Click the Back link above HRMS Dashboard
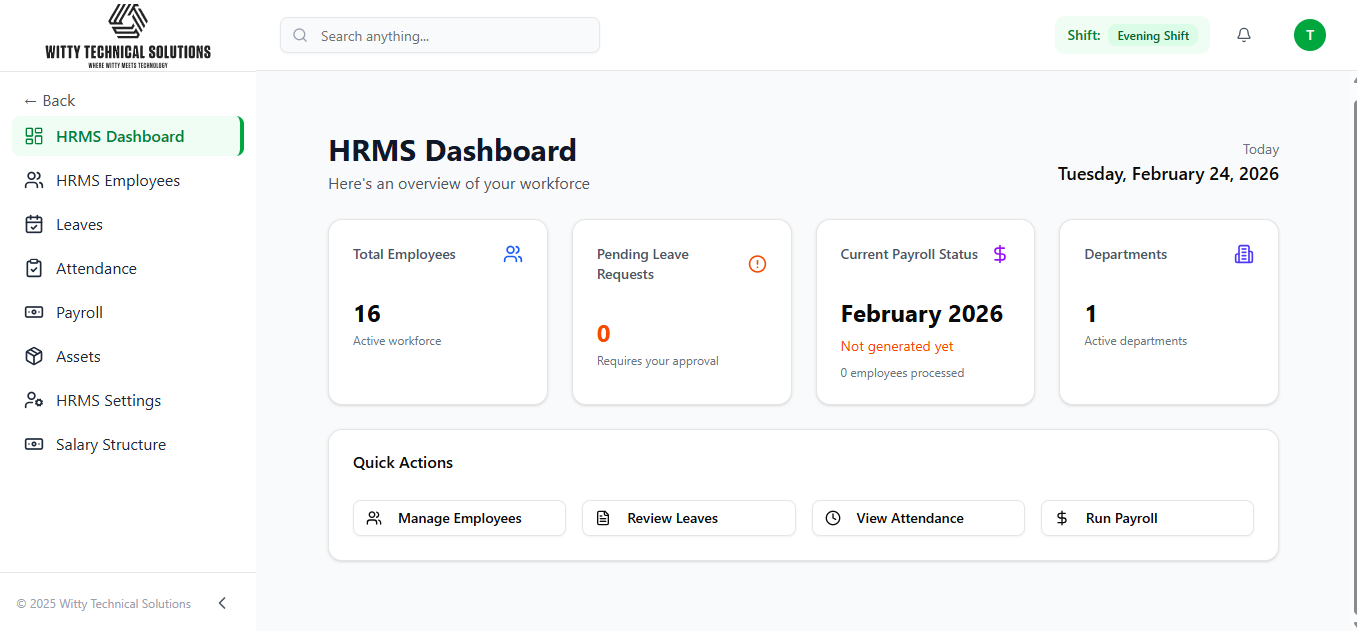This screenshot has height=631, width=1357. pyautogui.click(x=49, y=100)
